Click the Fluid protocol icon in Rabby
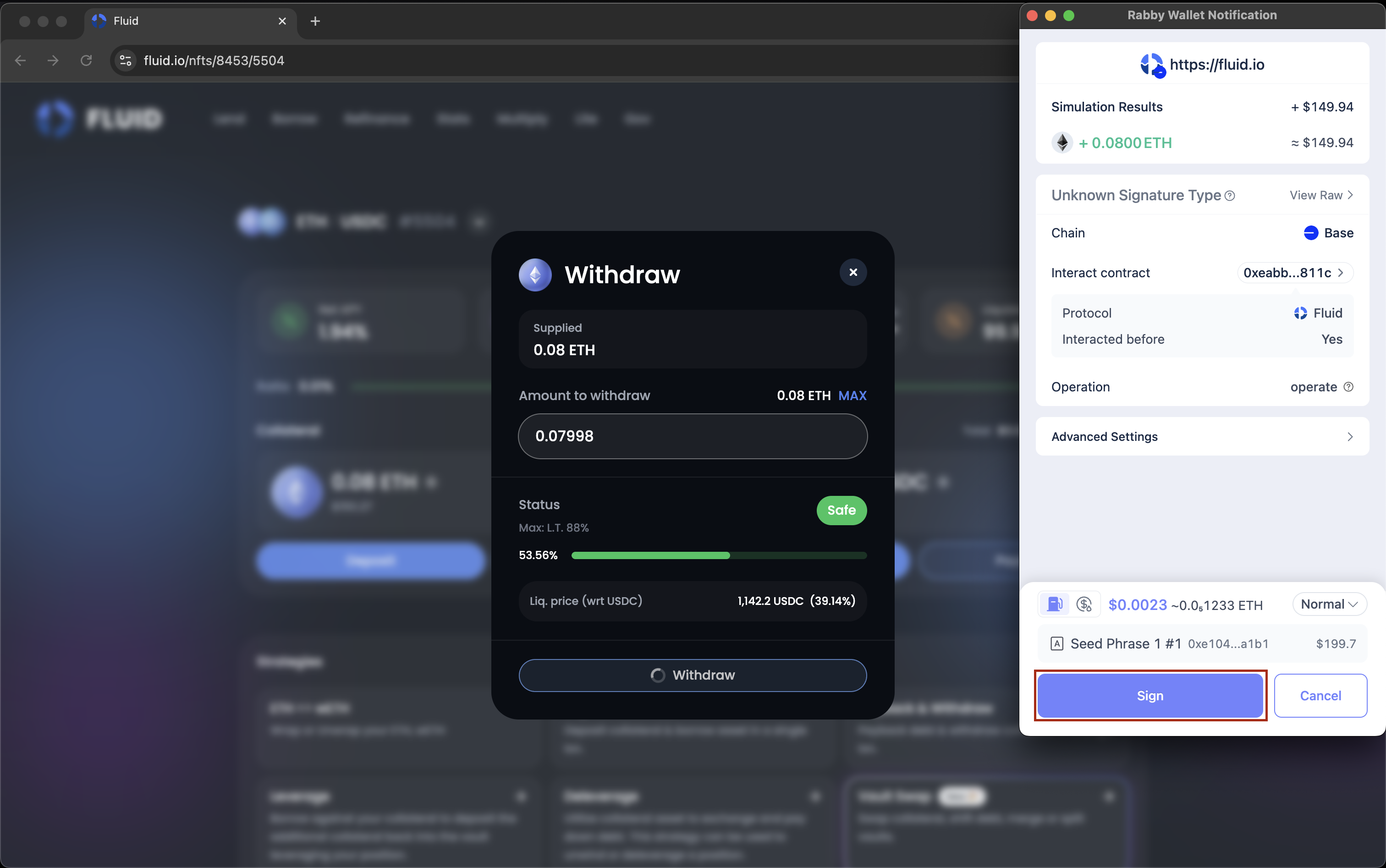 point(1300,313)
